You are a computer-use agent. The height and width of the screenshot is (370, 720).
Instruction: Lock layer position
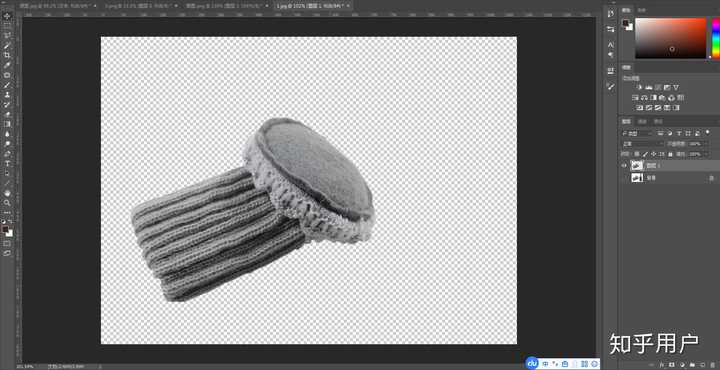(x=653, y=154)
